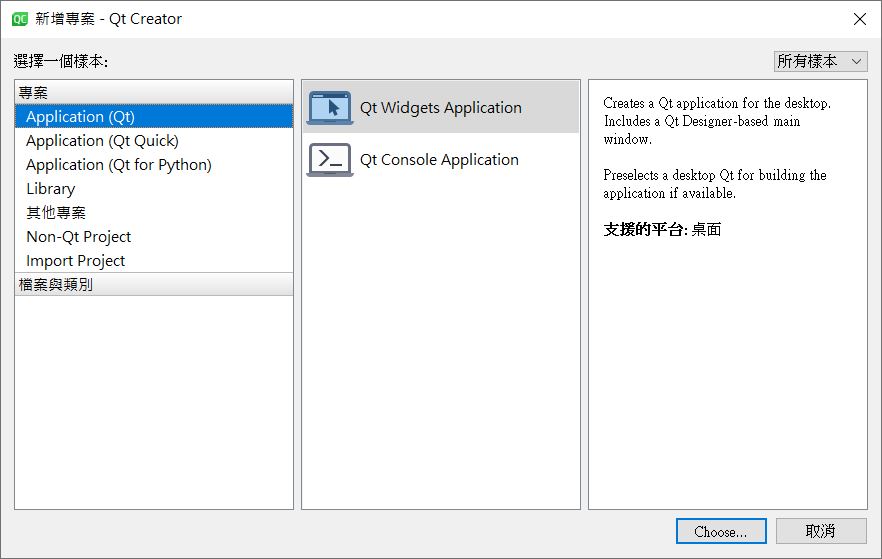Select the Library category
The image size is (882, 559).
154,189
